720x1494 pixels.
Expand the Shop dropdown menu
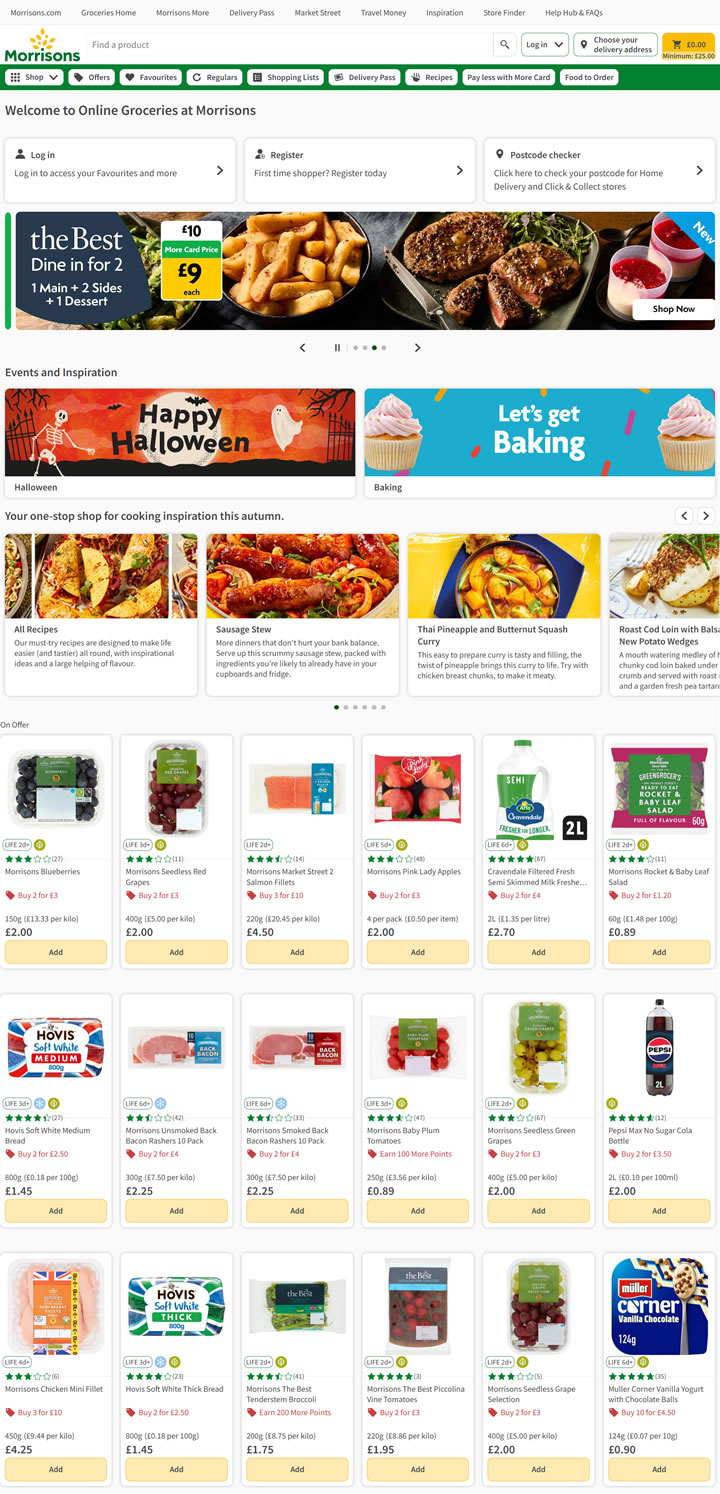coord(35,77)
